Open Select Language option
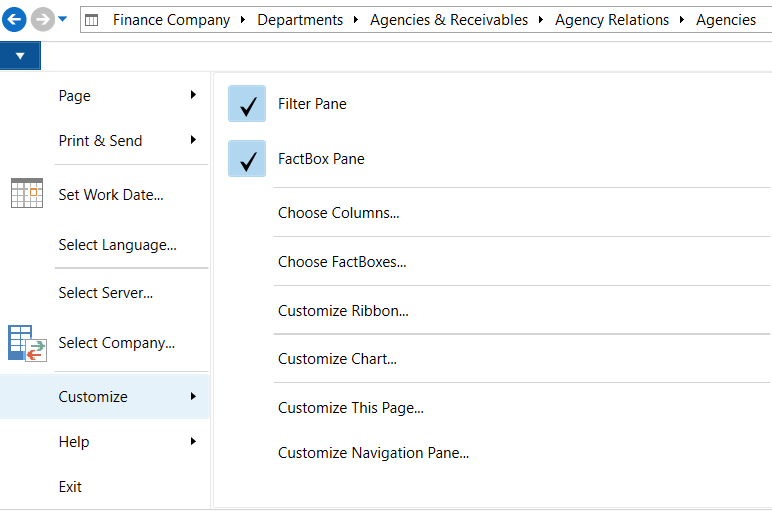The width and height of the screenshot is (772, 511). pyautogui.click(x=117, y=245)
